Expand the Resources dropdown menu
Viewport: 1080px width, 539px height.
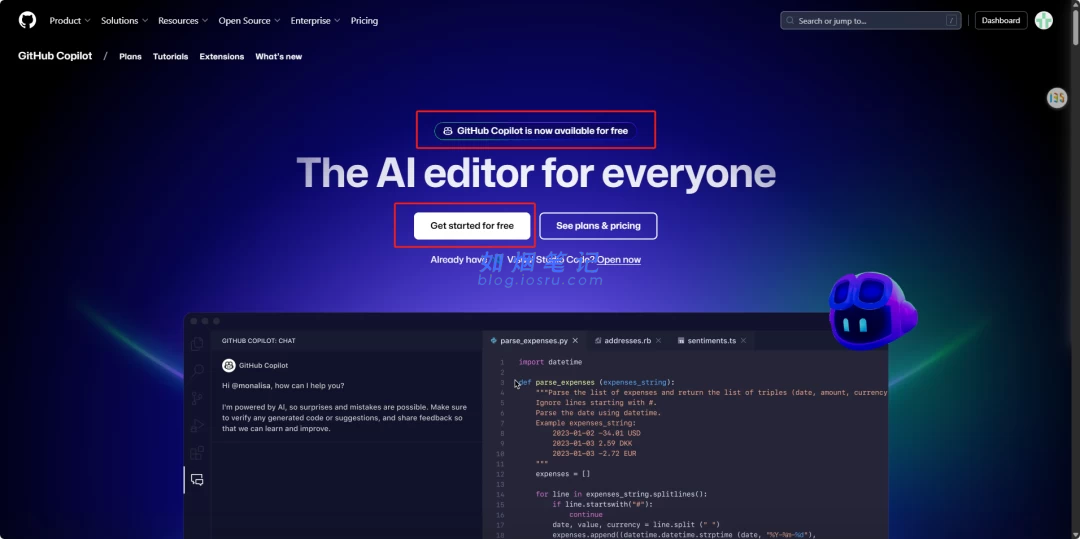click(x=183, y=21)
